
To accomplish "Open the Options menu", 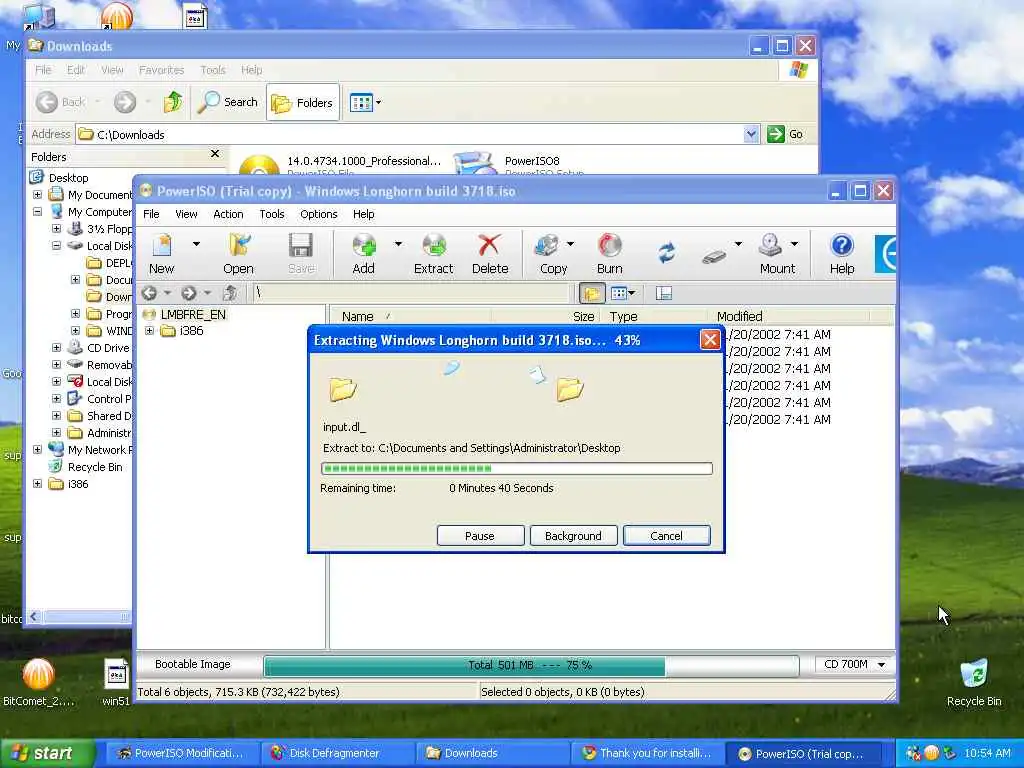I will pyautogui.click(x=319, y=214).
